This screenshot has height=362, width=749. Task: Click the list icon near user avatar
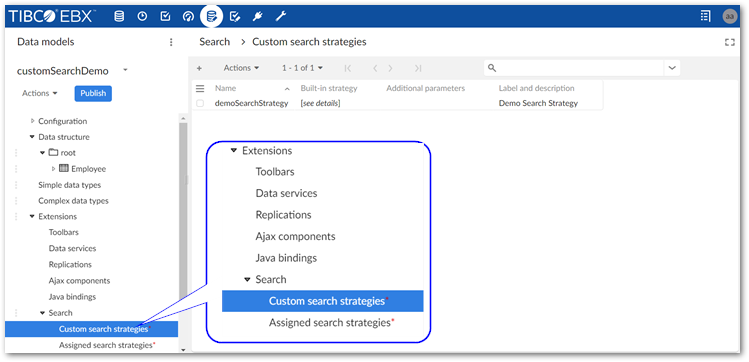(x=705, y=16)
